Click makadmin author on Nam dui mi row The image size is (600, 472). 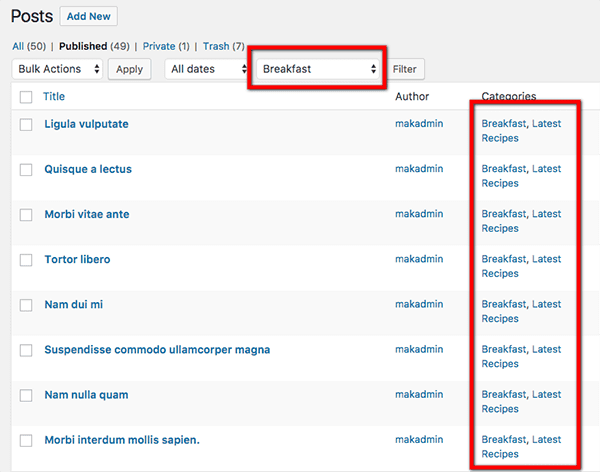418,304
